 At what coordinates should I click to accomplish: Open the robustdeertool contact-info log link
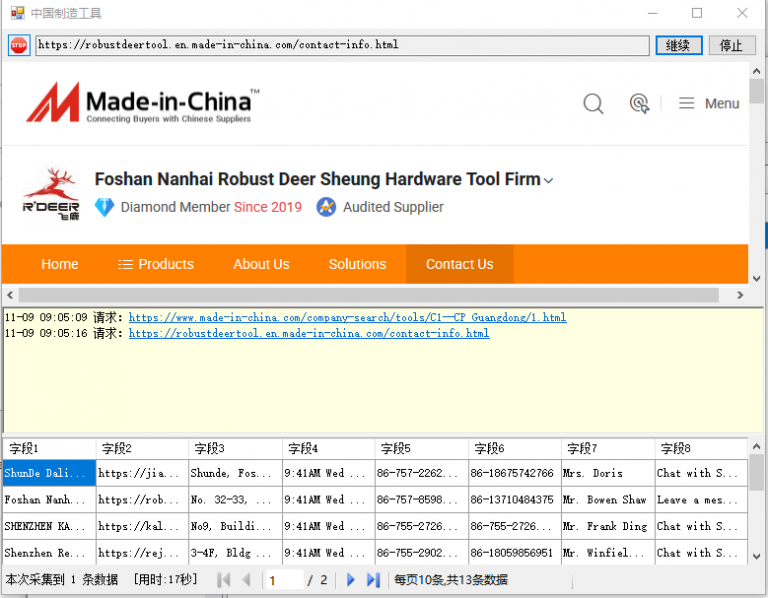[309, 334]
